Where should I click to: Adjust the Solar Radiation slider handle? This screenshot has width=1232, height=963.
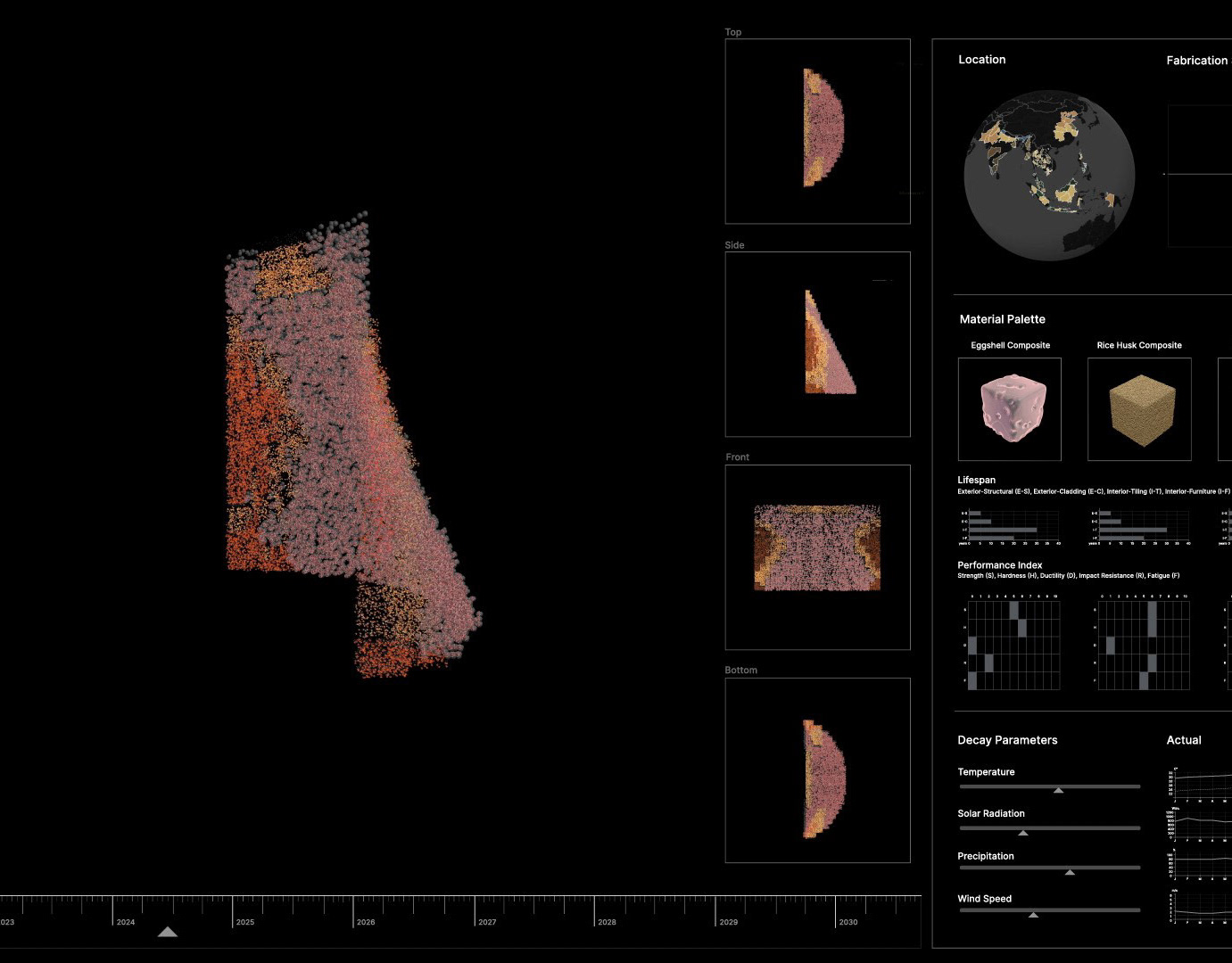pyautogui.click(x=1023, y=833)
